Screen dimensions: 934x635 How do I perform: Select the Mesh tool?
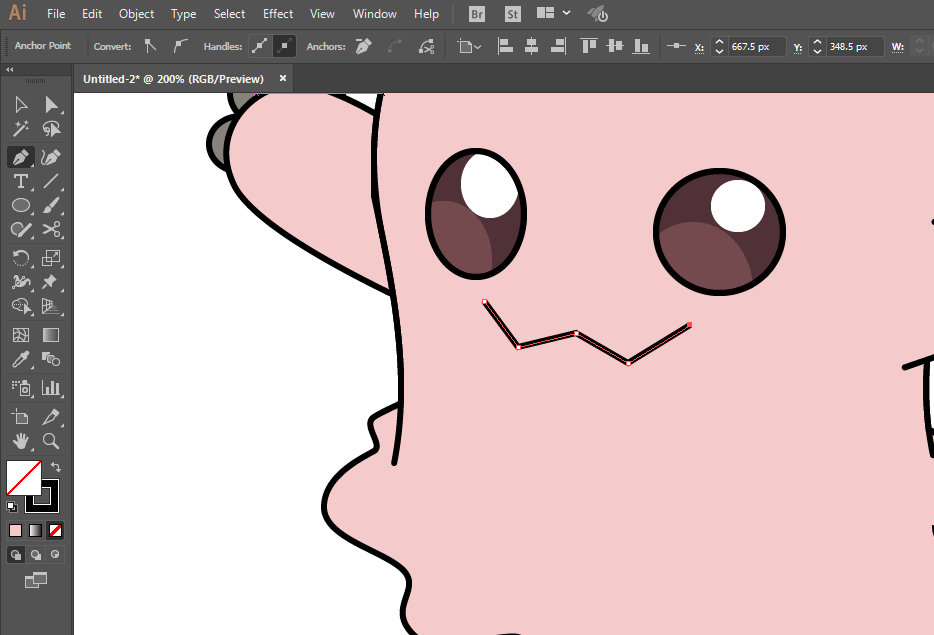click(21, 335)
